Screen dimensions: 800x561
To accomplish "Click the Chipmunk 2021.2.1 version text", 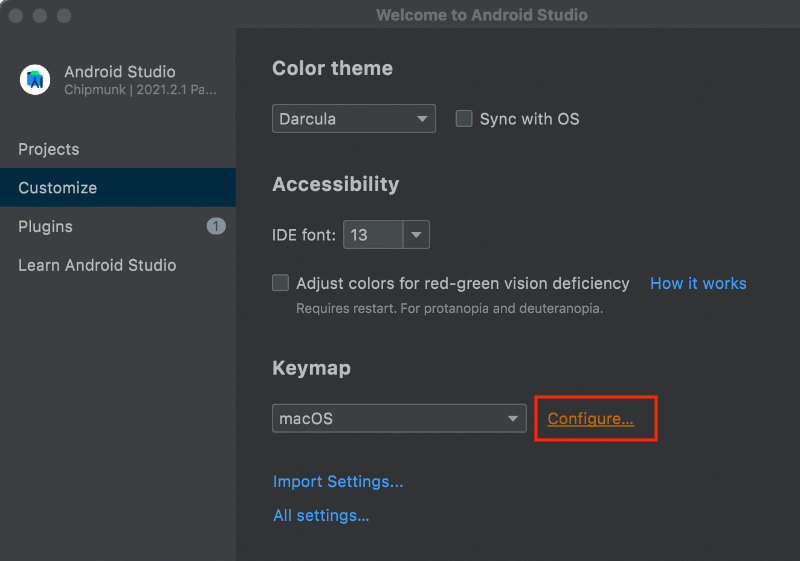I will point(140,90).
